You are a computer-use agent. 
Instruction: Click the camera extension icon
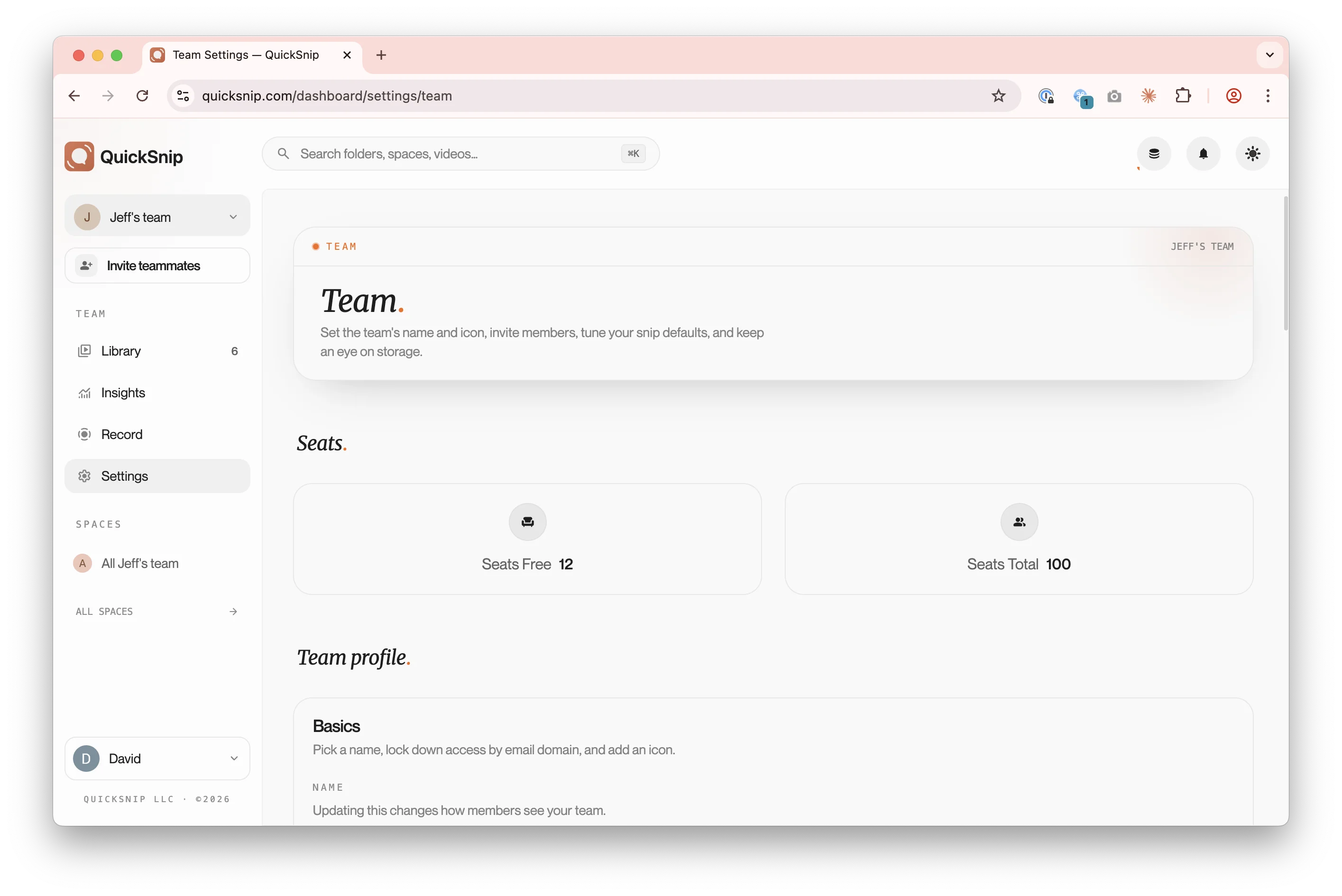[x=1114, y=96]
